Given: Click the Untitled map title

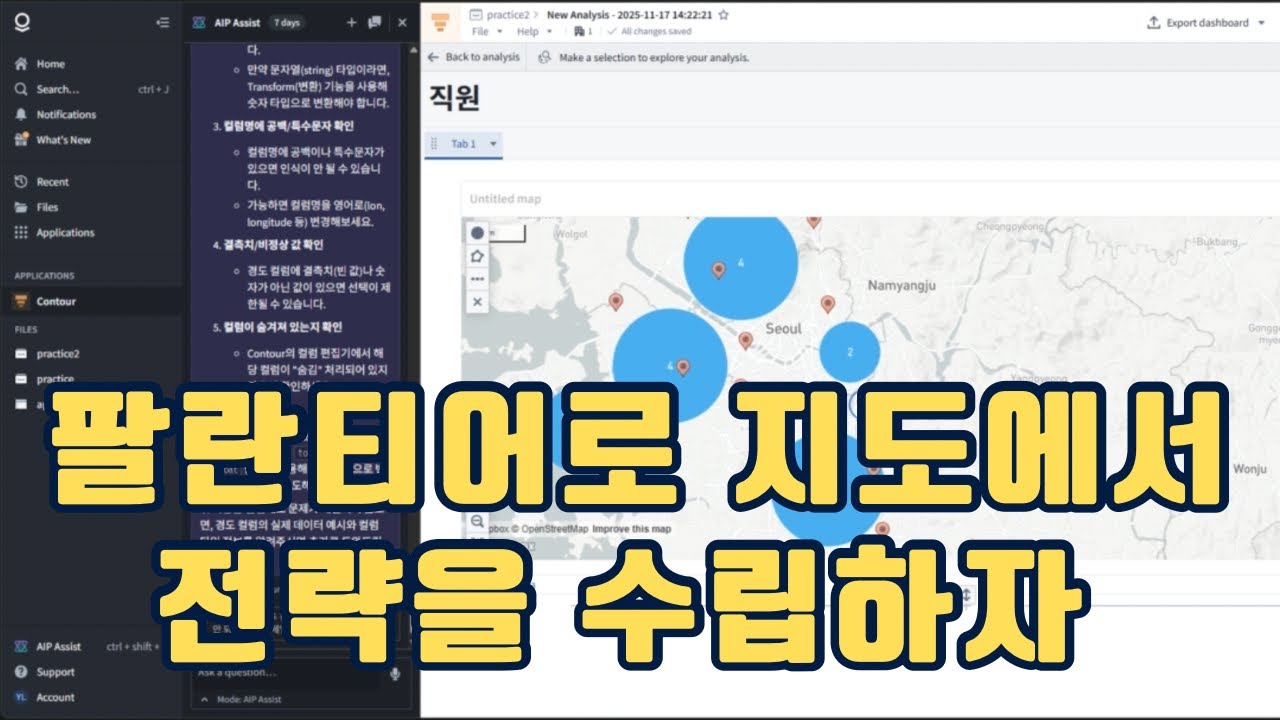Looking at the screenshot, I should point(505,199).
